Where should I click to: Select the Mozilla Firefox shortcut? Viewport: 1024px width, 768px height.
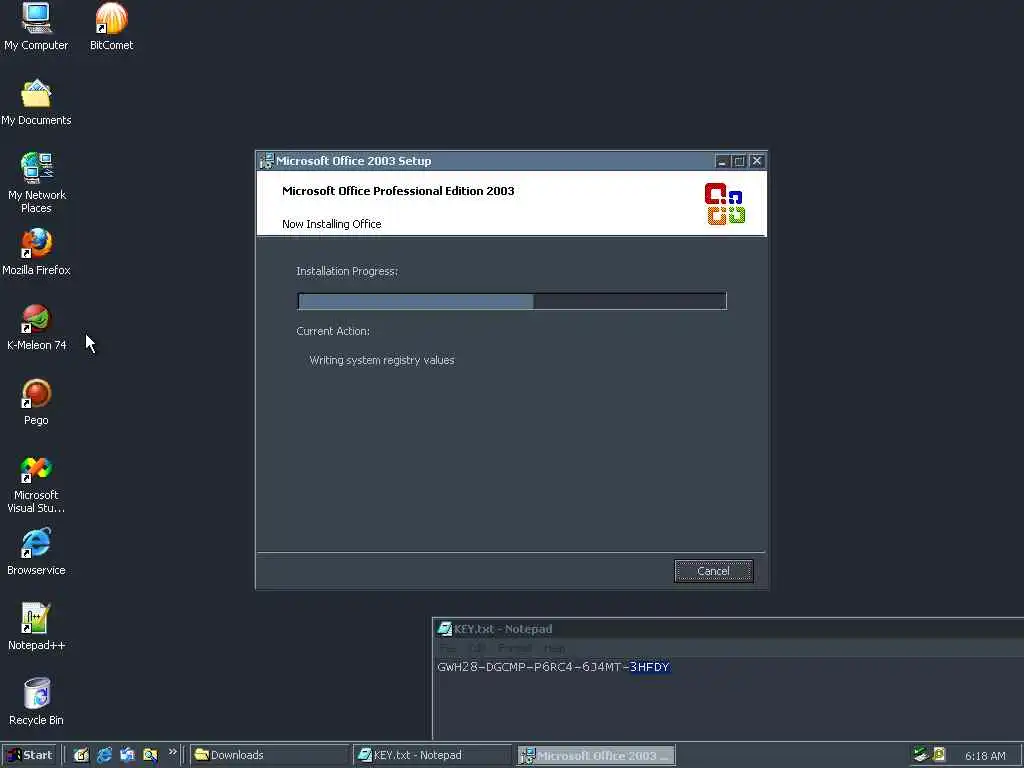pos(36,252)
